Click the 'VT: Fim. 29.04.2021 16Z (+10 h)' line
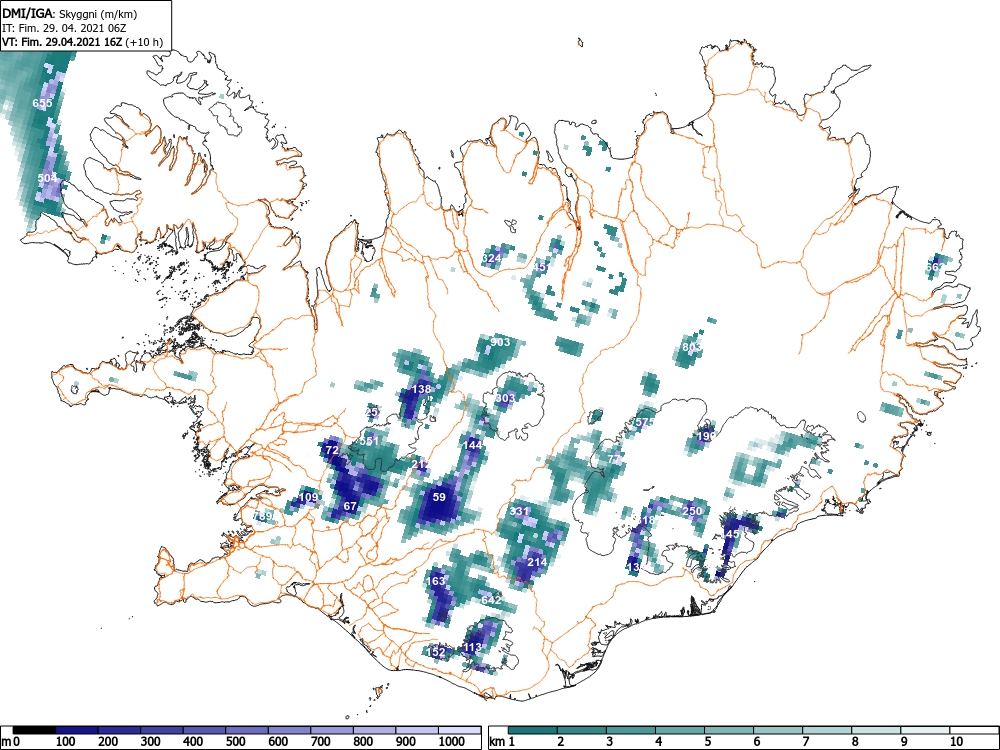The height and width of the screenshot is (750, 1000). click(x=83, y=43)
